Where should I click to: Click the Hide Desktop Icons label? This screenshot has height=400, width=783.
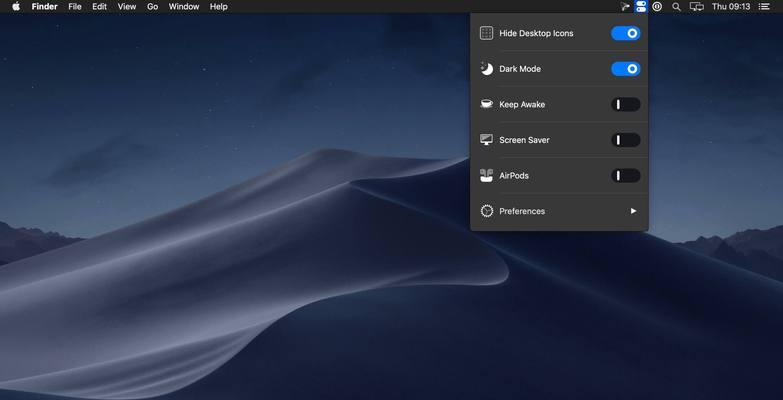pos(536,33)
